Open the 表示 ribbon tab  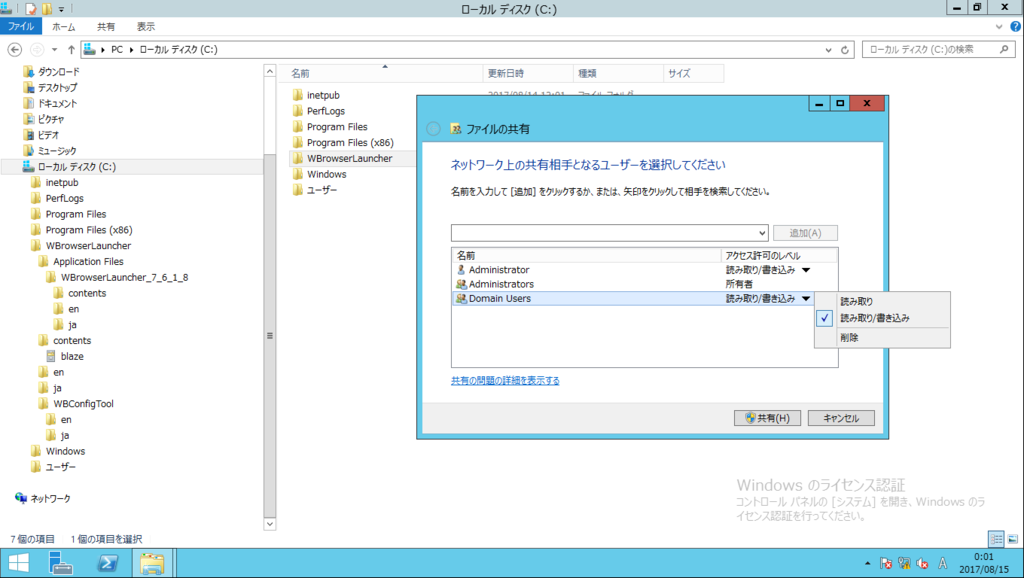146,27
